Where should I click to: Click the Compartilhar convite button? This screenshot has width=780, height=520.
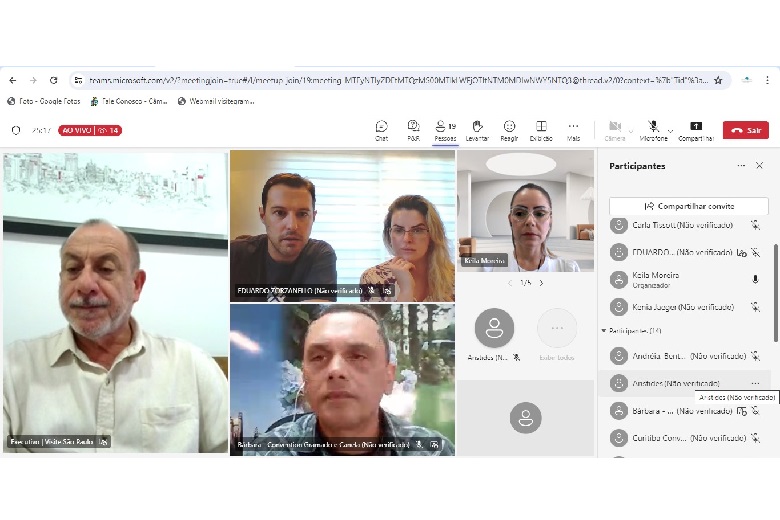(x=689, y=206)
